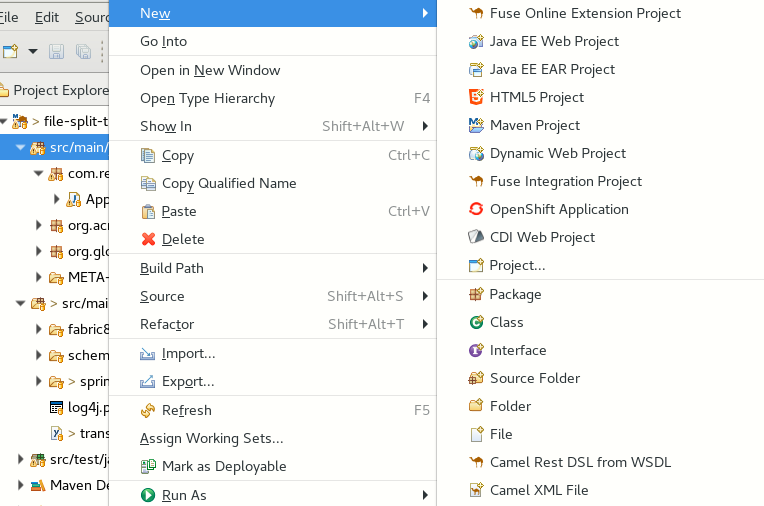Select the trans XML file
Image resolution: width=764 pixels, height=506 pixels.
[80, 433]
